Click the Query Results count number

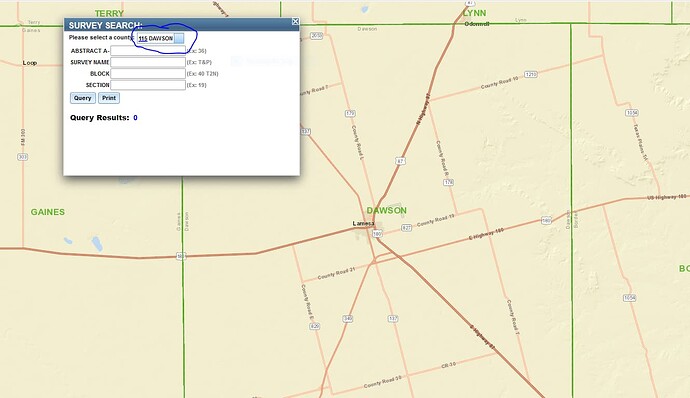(135, 118)
